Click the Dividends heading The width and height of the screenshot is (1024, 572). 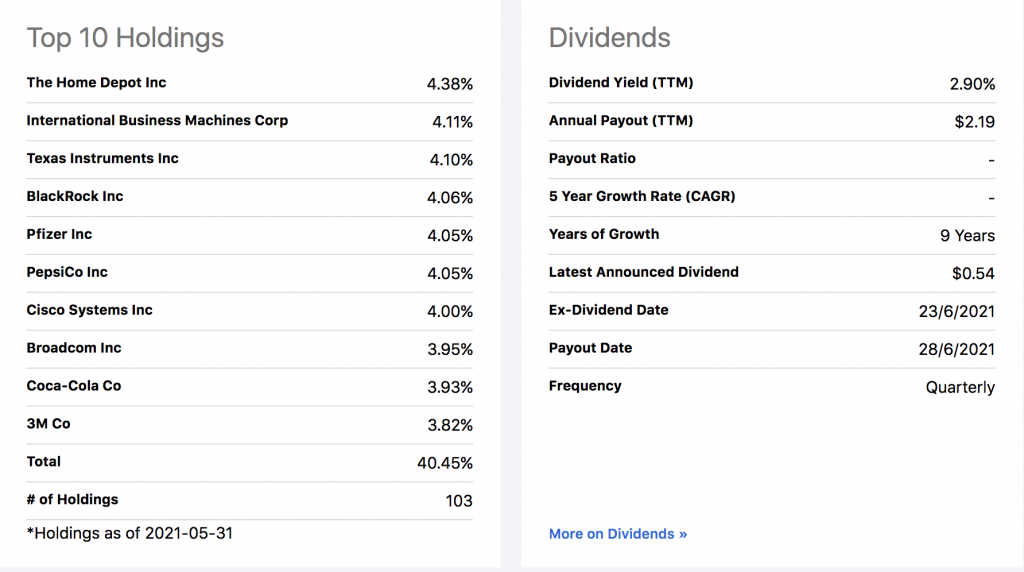(609, 38)
